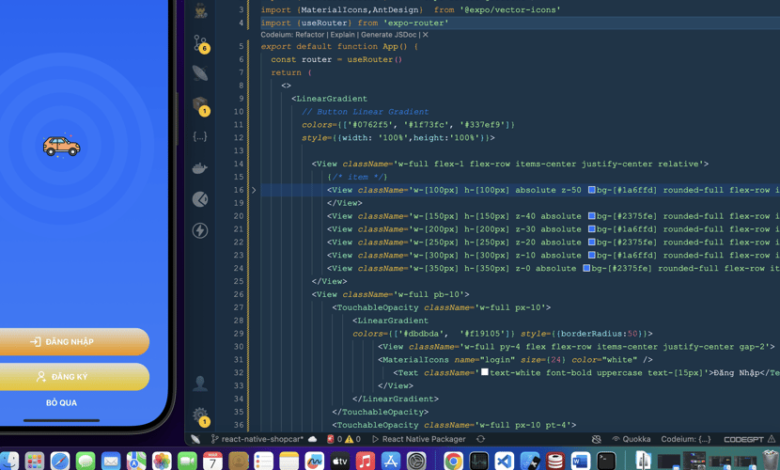Open App Store from the dock
Viewport: 780px width, 470px height.
[390, 461]
